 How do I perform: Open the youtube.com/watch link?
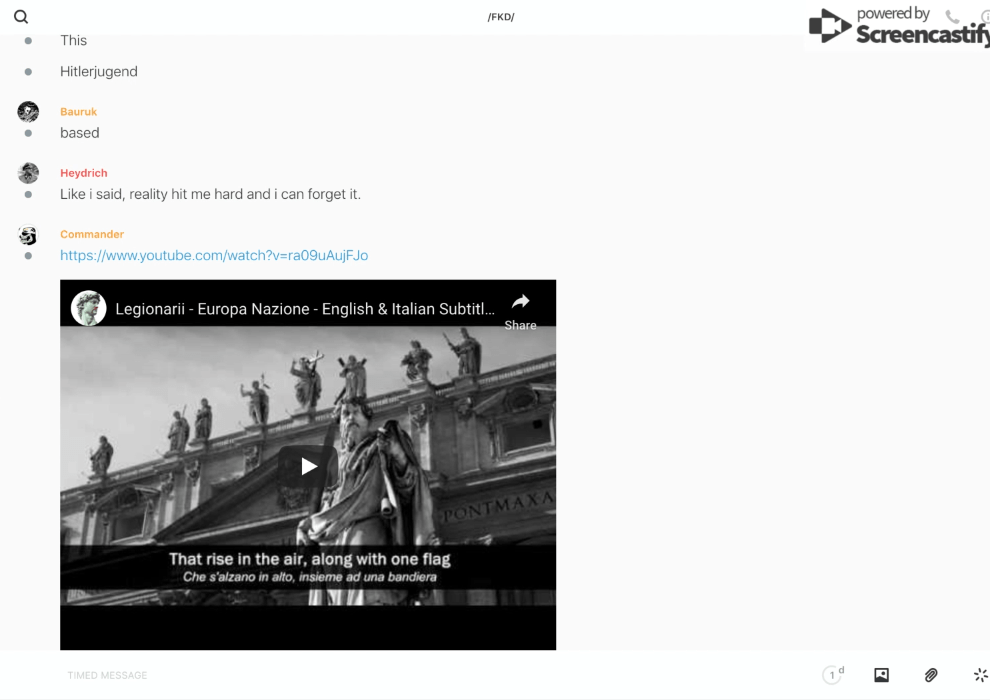[214, 256]
